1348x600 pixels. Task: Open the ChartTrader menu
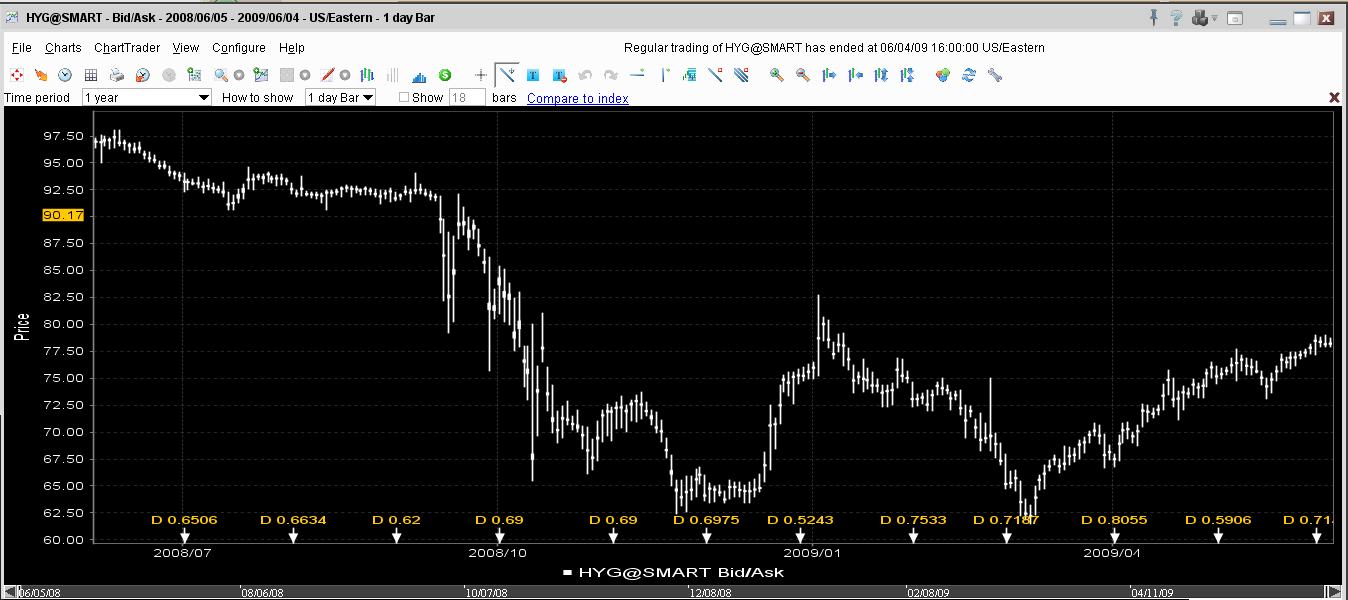click(127, 47)
